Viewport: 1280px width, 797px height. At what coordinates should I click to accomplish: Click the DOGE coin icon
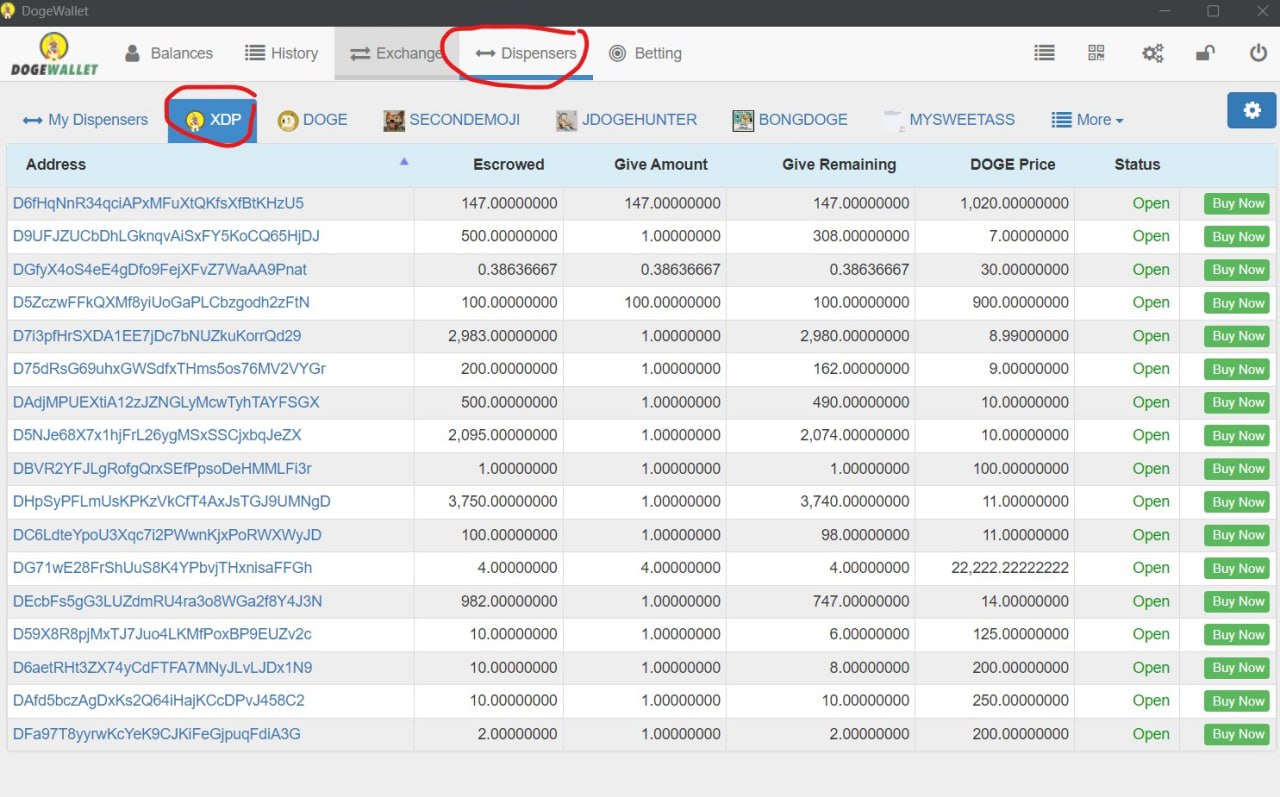[x=288, y=120]
